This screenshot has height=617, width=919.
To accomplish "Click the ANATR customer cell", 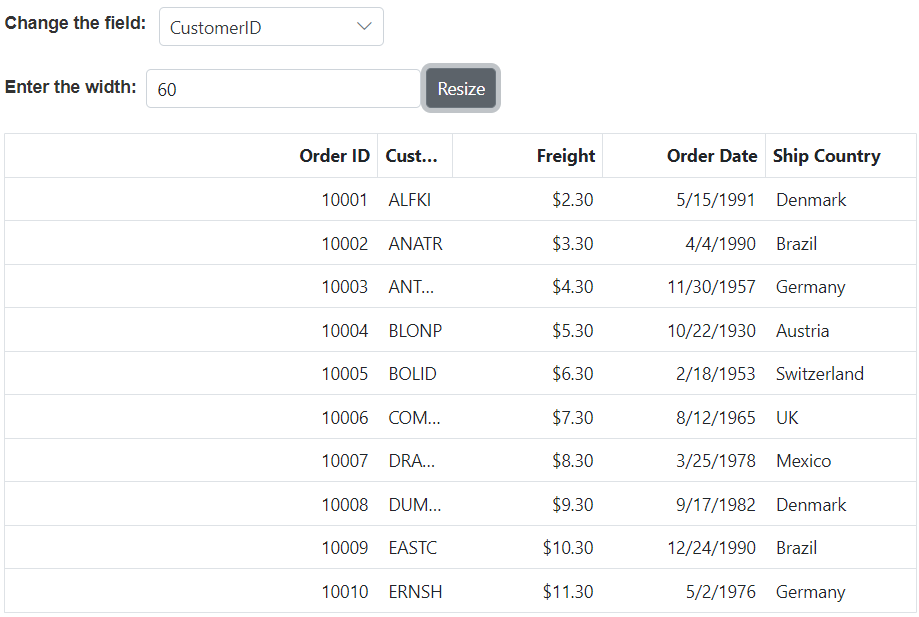I will (415, 244).
